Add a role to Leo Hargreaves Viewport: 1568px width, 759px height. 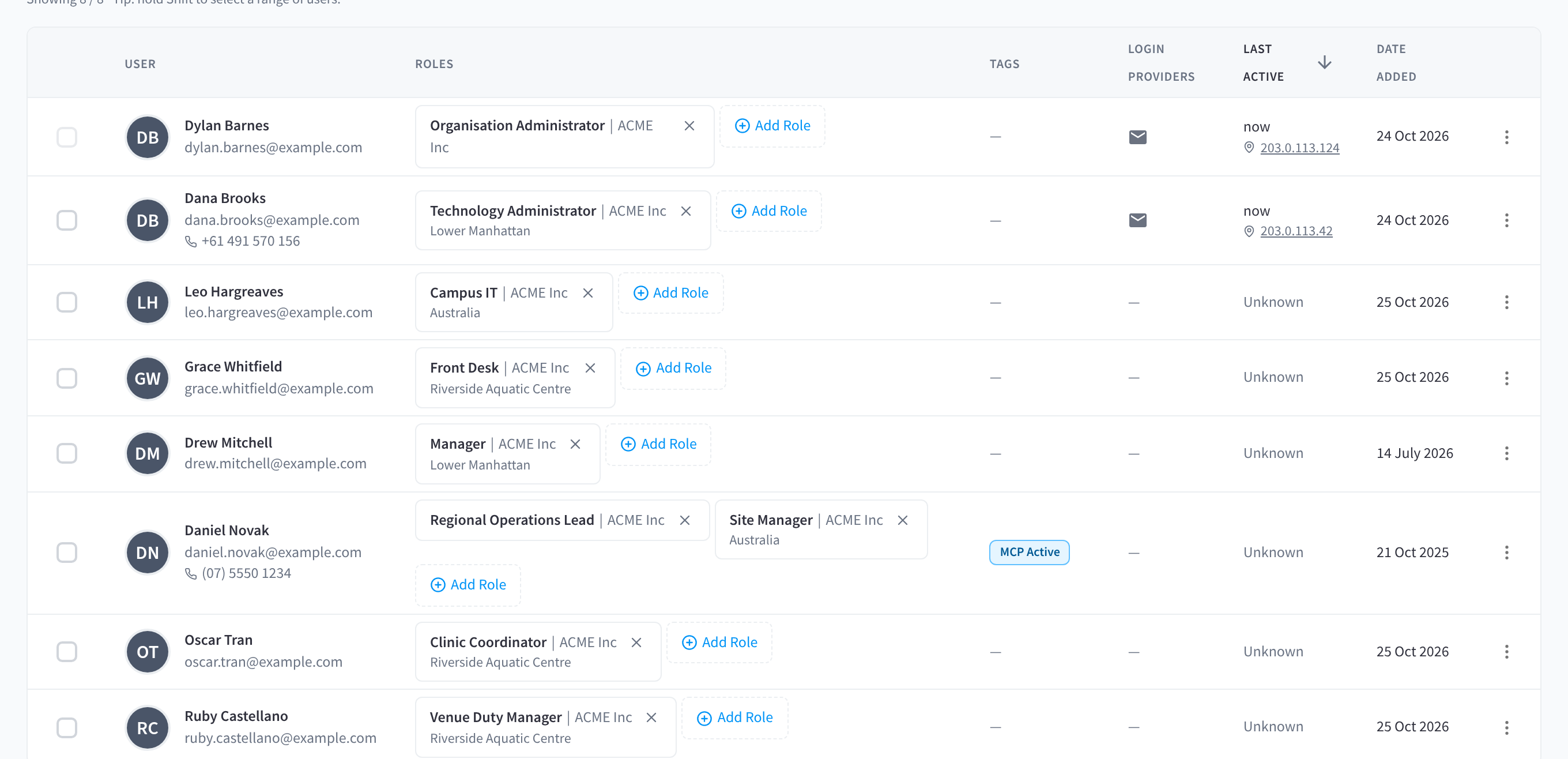(x=670, y=293)
